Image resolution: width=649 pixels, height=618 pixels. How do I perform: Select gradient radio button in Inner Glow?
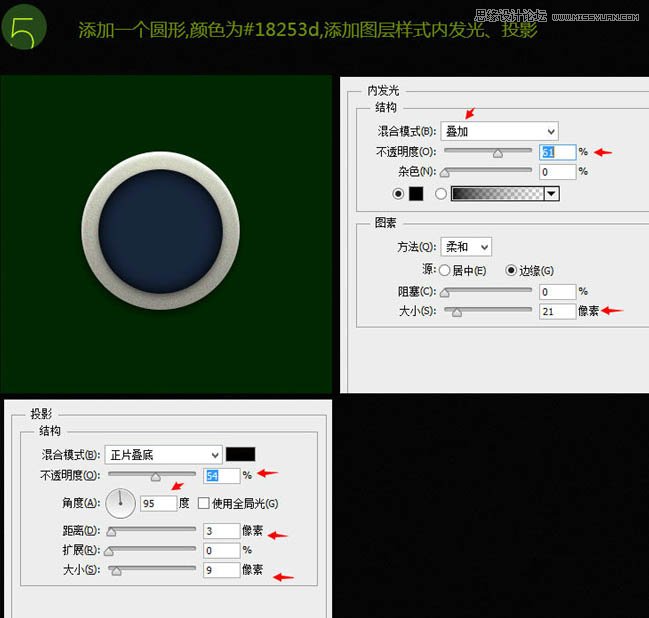tap(441, 193)
